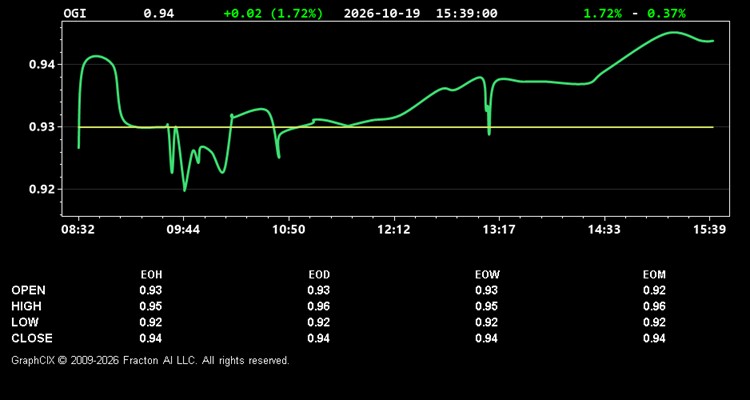The image size is (750, 400).
Task: Select the EOW column header
Action: [x=487, y=275]
